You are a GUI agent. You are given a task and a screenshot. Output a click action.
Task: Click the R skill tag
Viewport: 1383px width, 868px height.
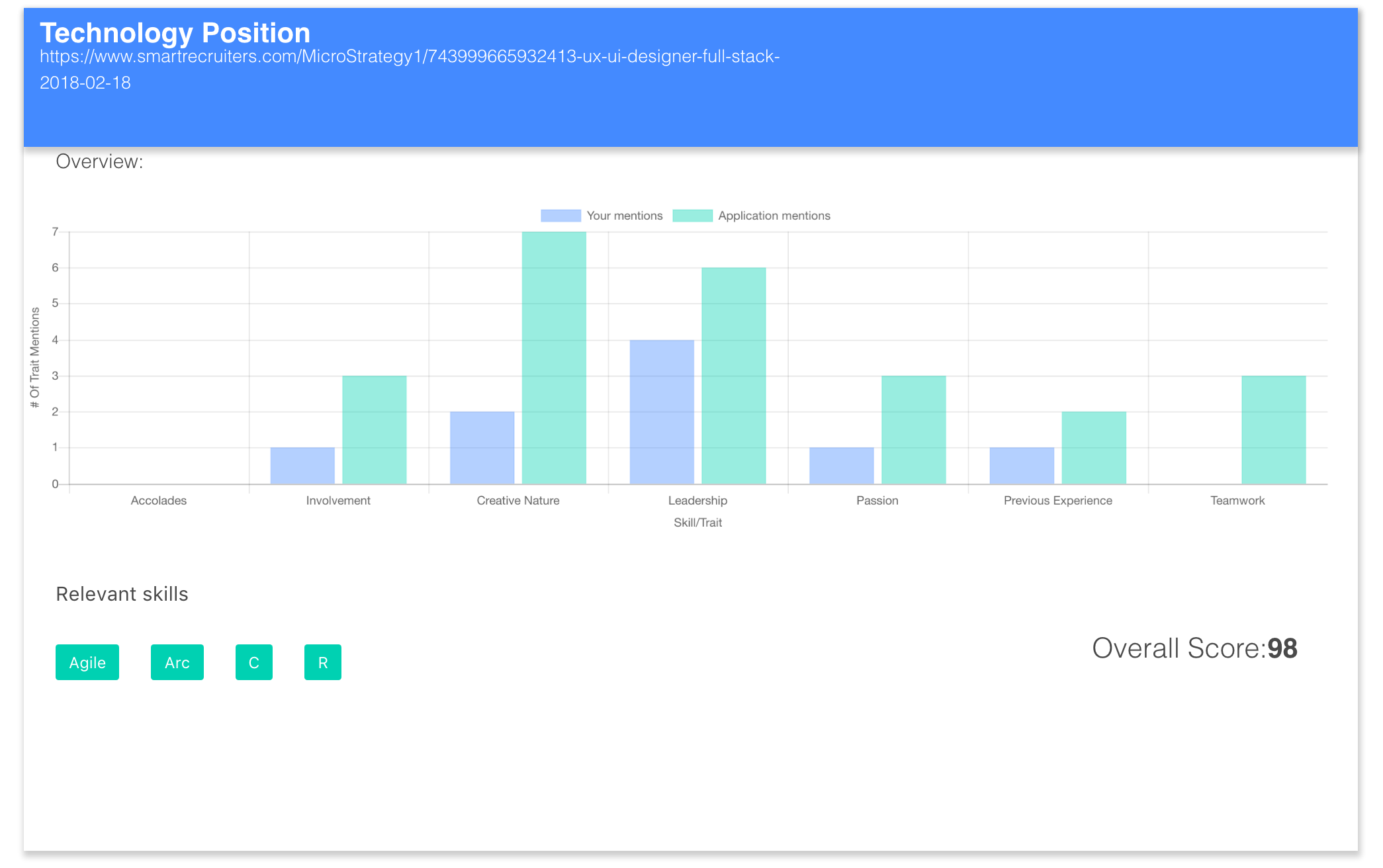322,662
